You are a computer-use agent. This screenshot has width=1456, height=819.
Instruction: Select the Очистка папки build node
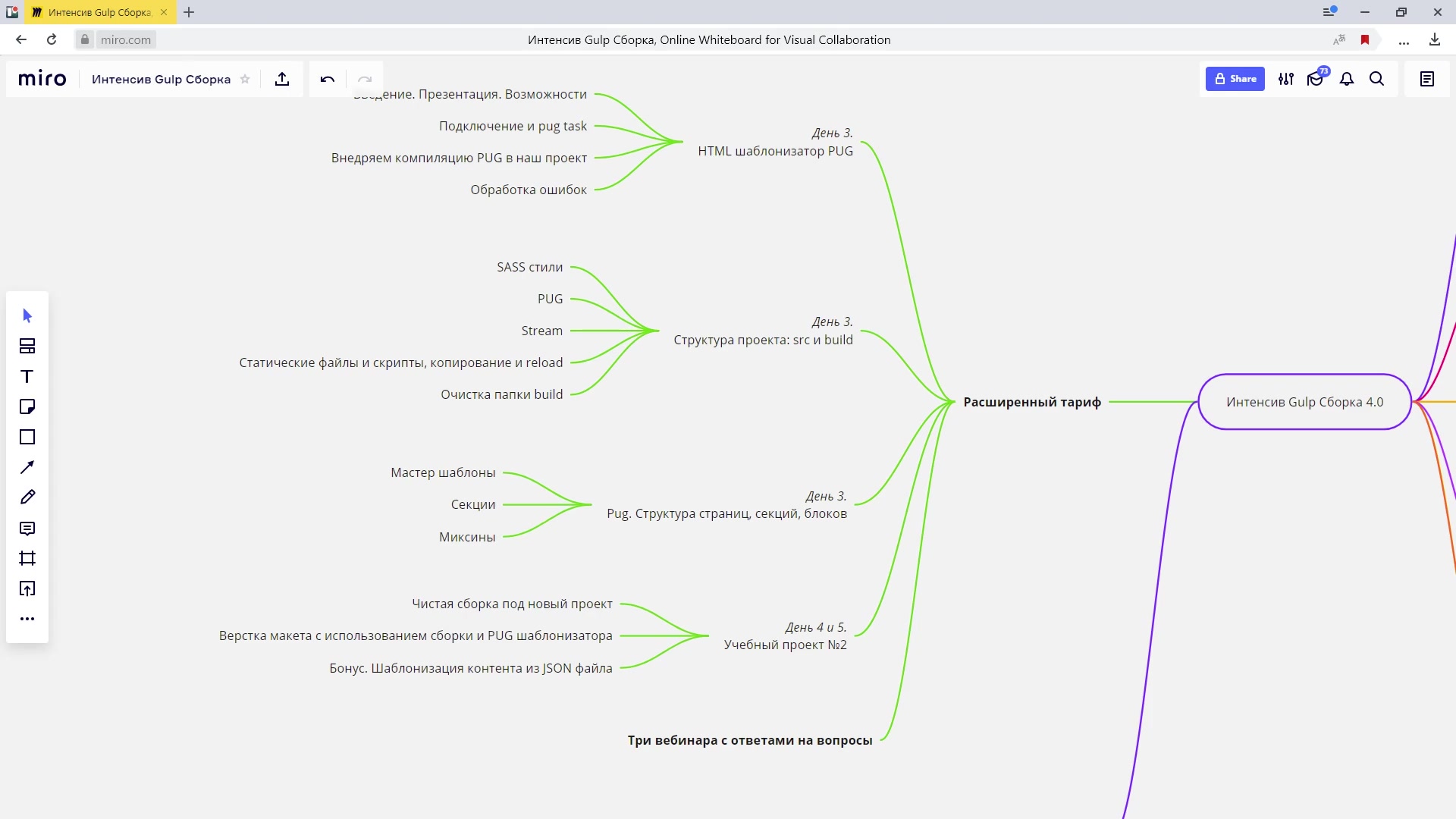click(501, 394)
